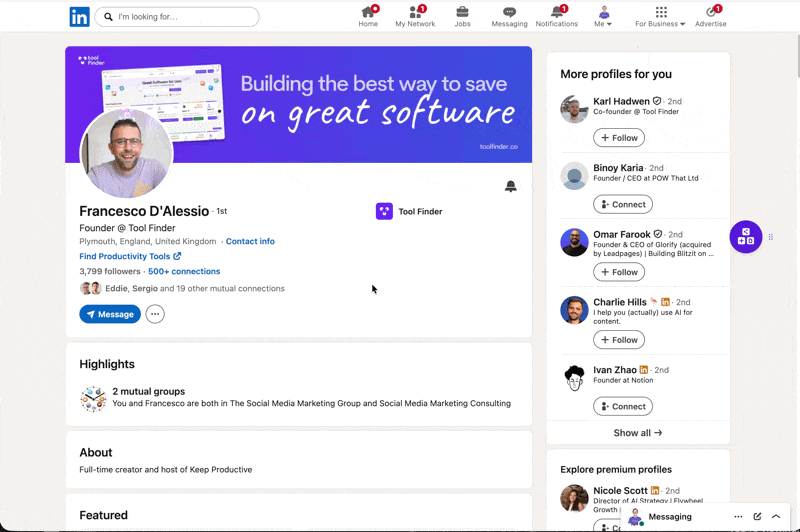Click Ivan Zhao's LinkedIn premium badge

(643, 370)
